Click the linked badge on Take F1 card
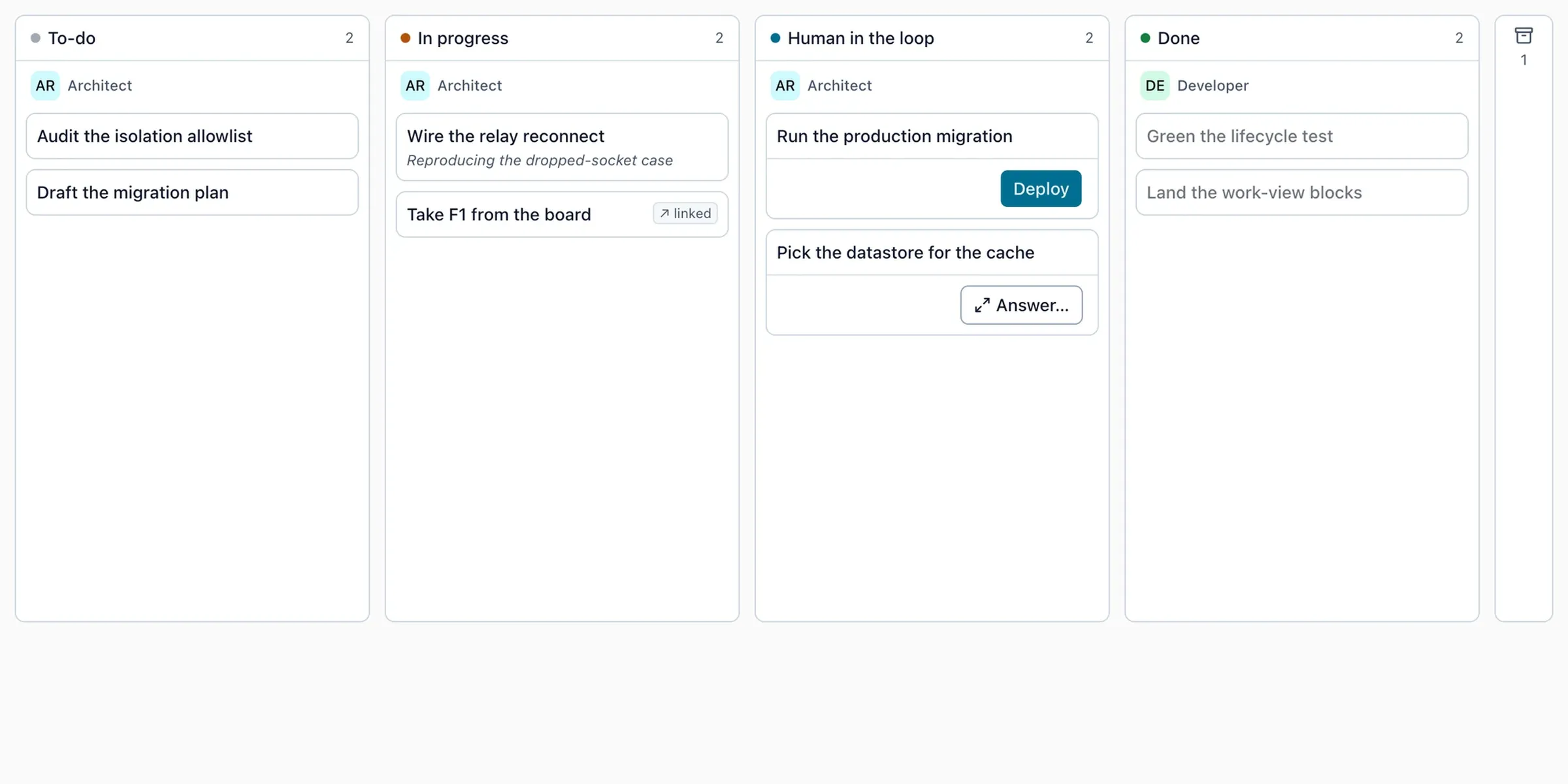The height and width of the screenshot is (784, 1568). tap(685, 214)
